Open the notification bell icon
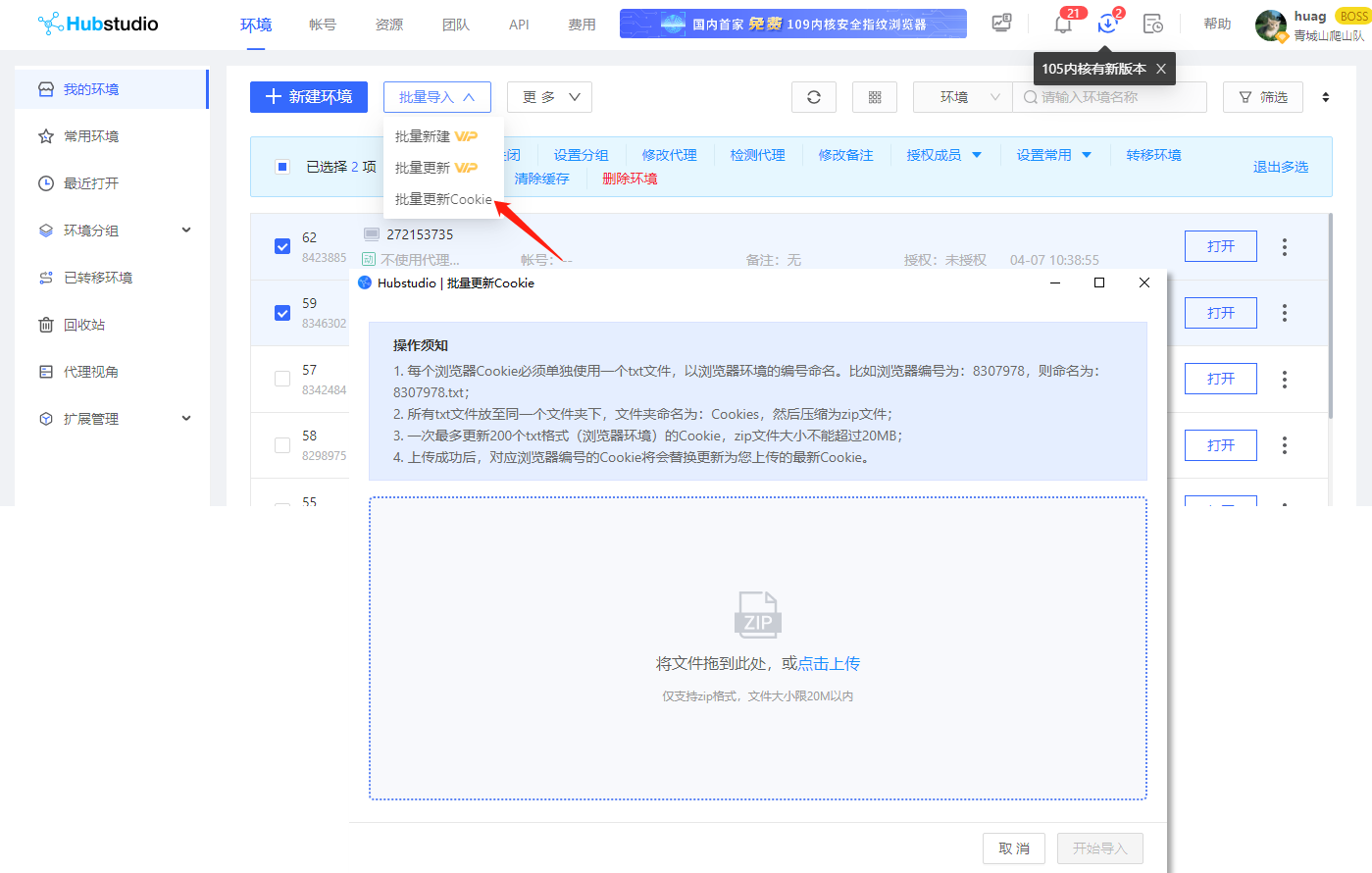Screen dimensions: 1372x873 point(1063,25)
